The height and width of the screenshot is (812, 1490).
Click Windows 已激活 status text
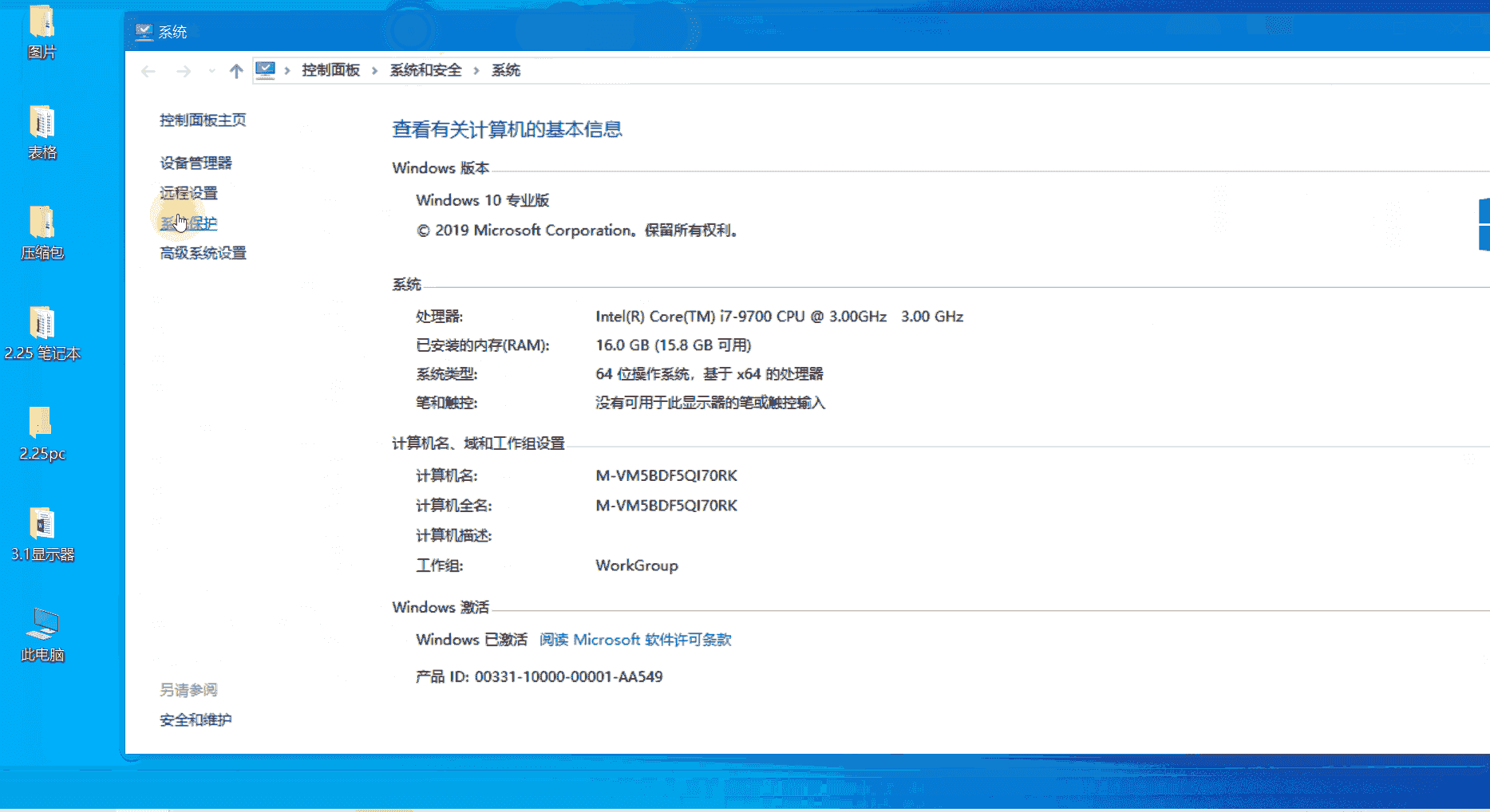[472, 640]
